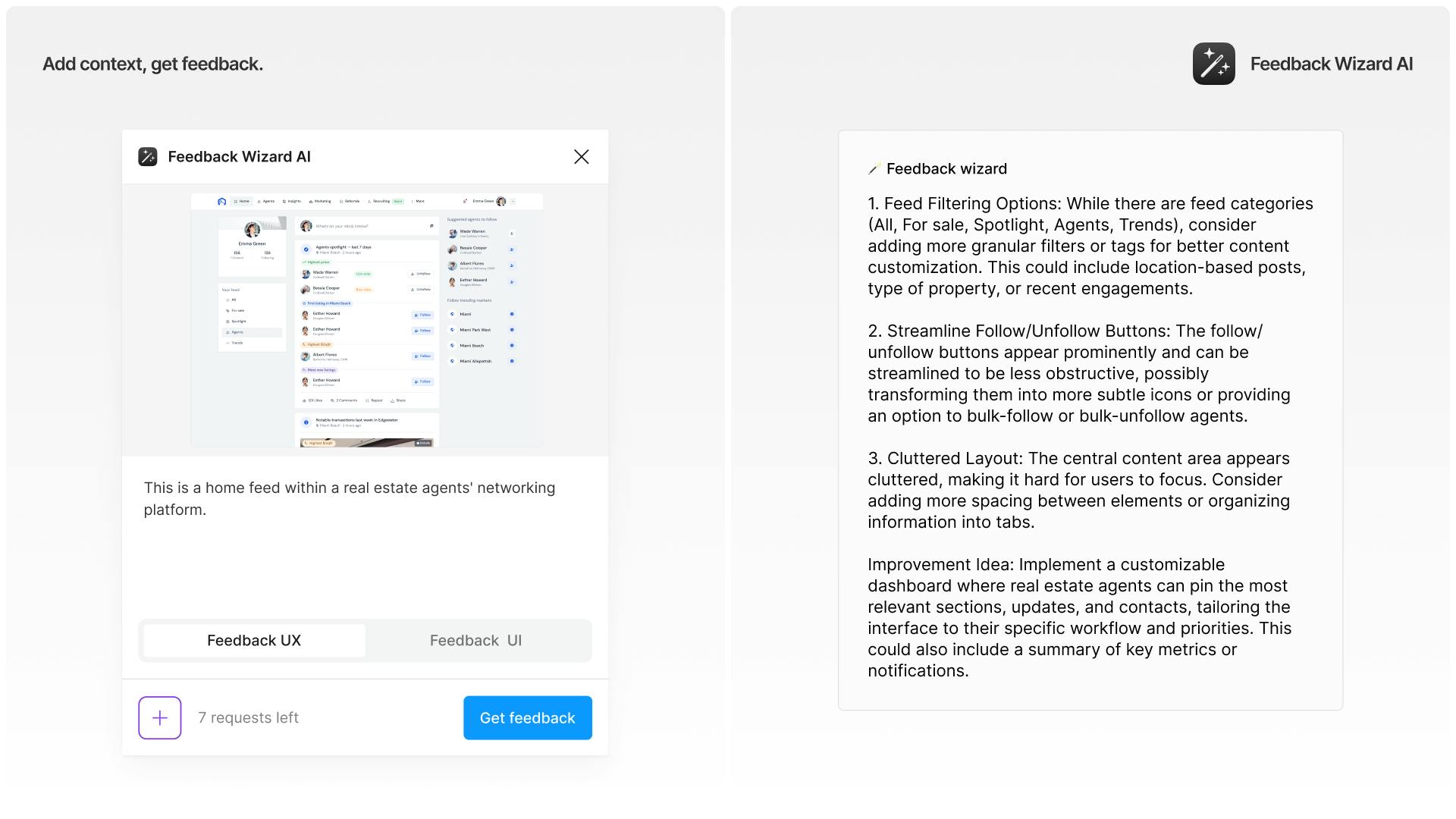
Task: Open the user dropdown next to Emma Green
Action: click(x=513, y=201)
